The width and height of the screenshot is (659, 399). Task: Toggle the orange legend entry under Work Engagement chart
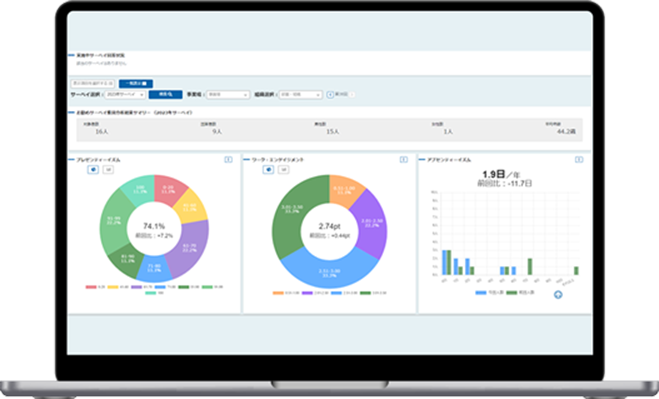(x=285, y=293)
